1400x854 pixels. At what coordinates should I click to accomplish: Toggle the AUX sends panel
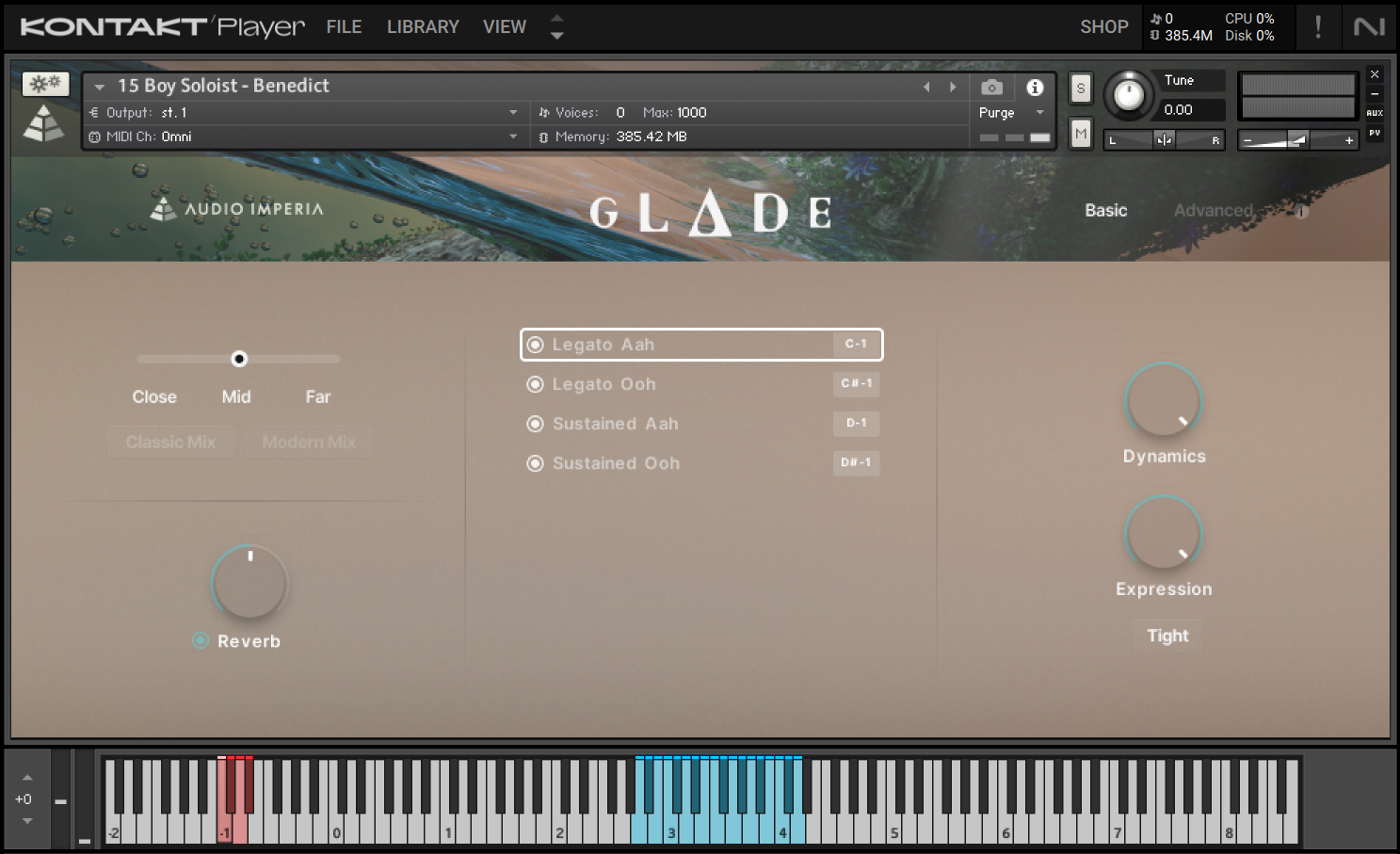point(1375,113)
